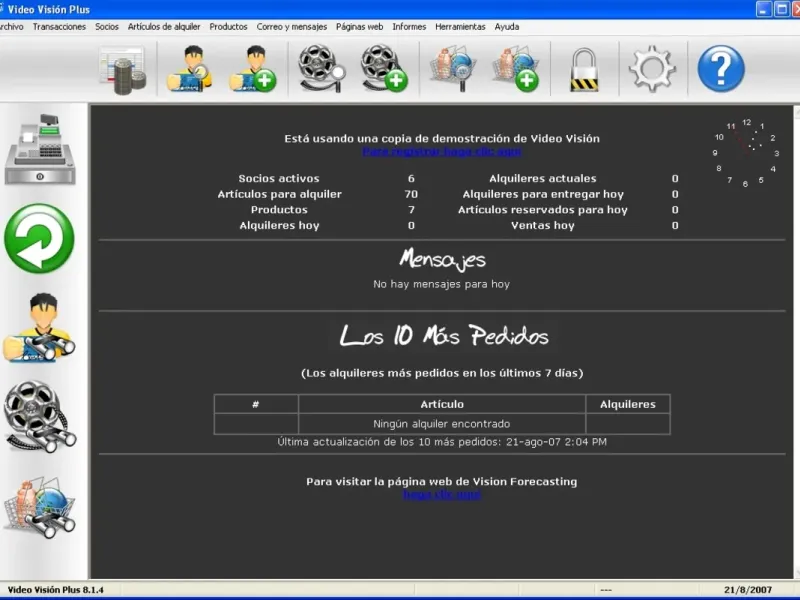The image size is (800, 600).
Task: Click the 'Los 10 Más Pedidos' heading
Action: tap(444, 336)
